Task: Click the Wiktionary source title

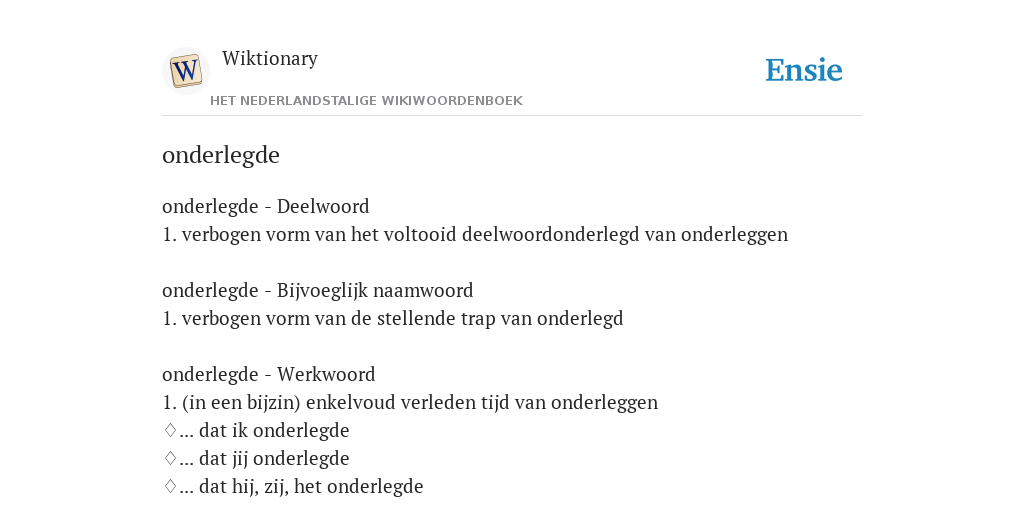Action: (270, 58)
